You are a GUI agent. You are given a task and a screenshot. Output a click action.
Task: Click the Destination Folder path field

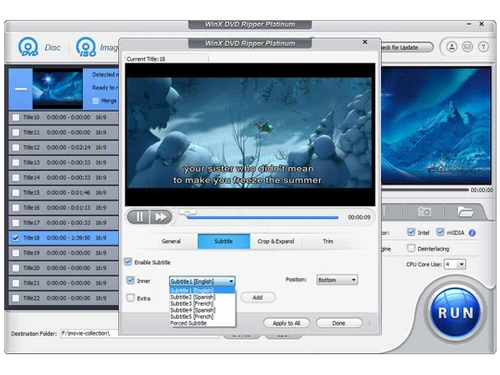pyautogui.click(x=140, y=333)
